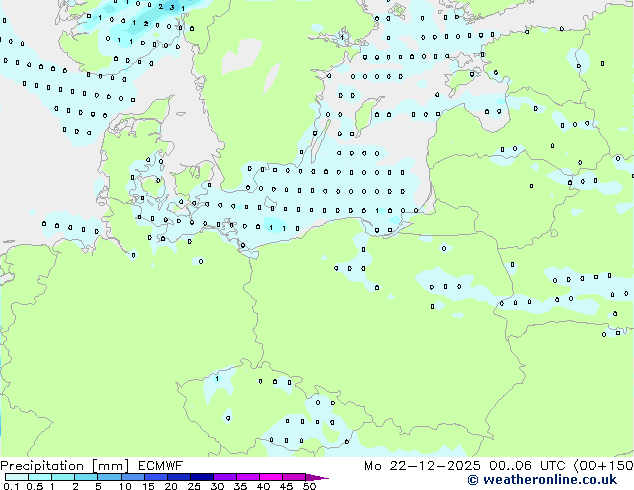Click the above-50 mm legend arrow tip

point(317,477)
